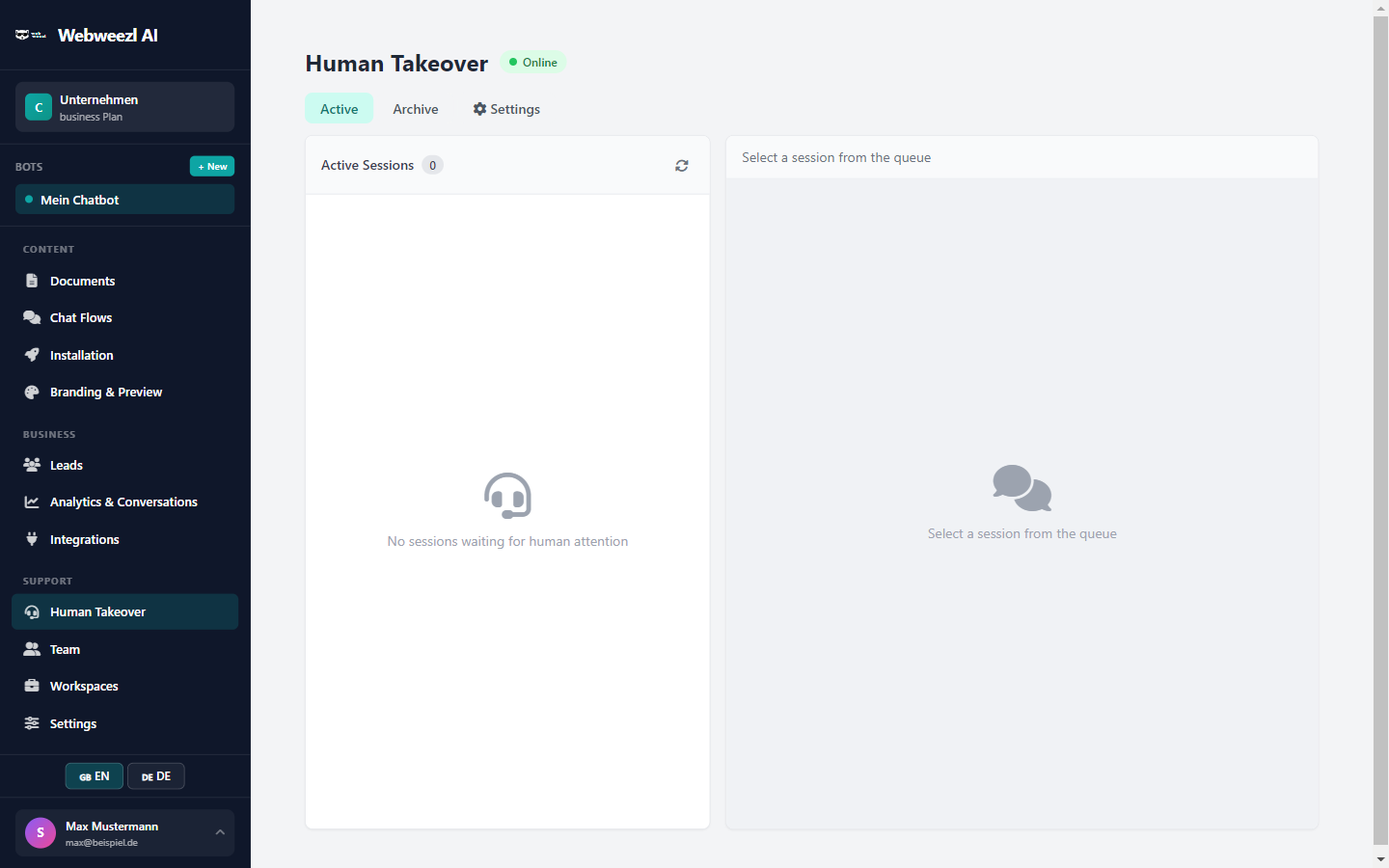This screenshot has height=868, width=1389.
Task: Toggle the Online status indicator
Action: tap(532, 62)
